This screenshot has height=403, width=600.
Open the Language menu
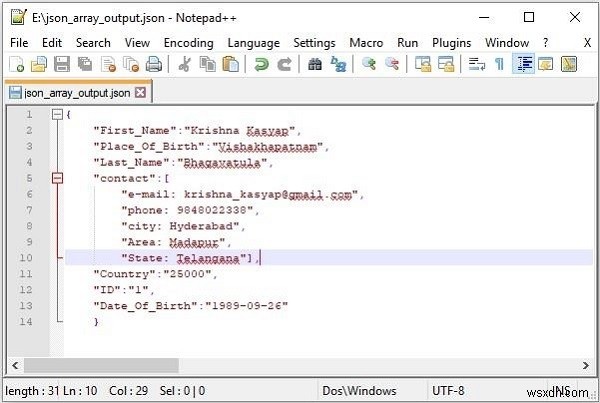pos(254,43)
